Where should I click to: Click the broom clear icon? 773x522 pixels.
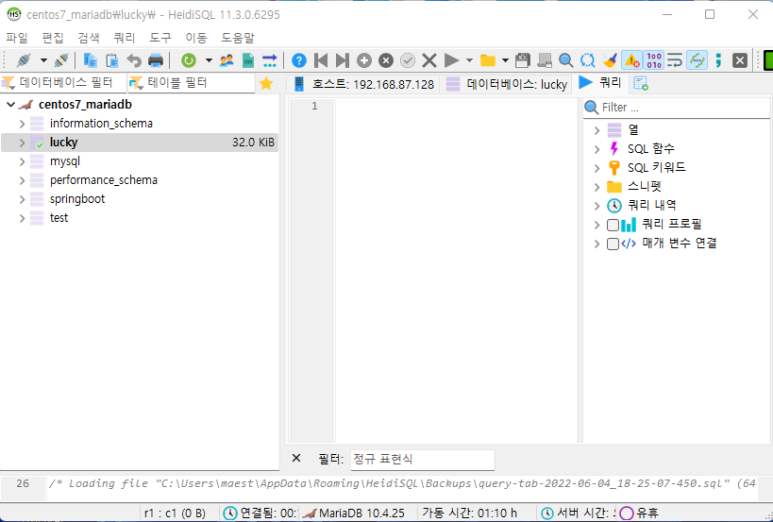coord(610,61)
